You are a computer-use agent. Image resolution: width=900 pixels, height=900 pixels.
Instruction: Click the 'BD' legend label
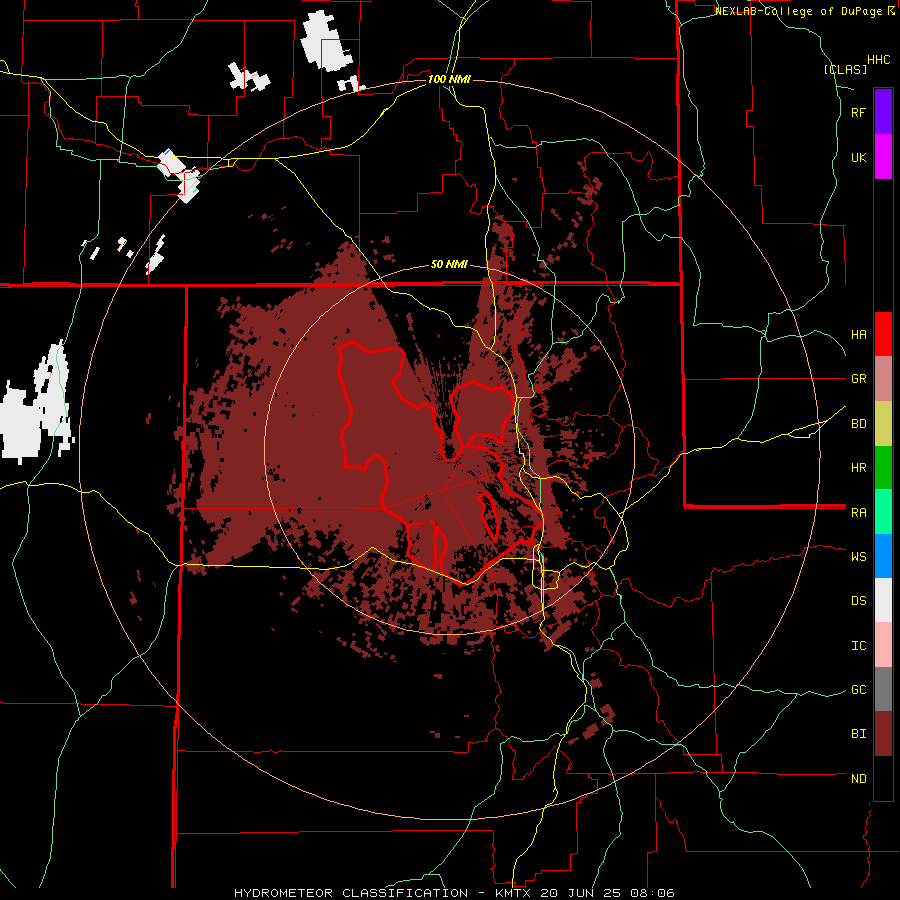pyautogui.click(x=858, y=424)
